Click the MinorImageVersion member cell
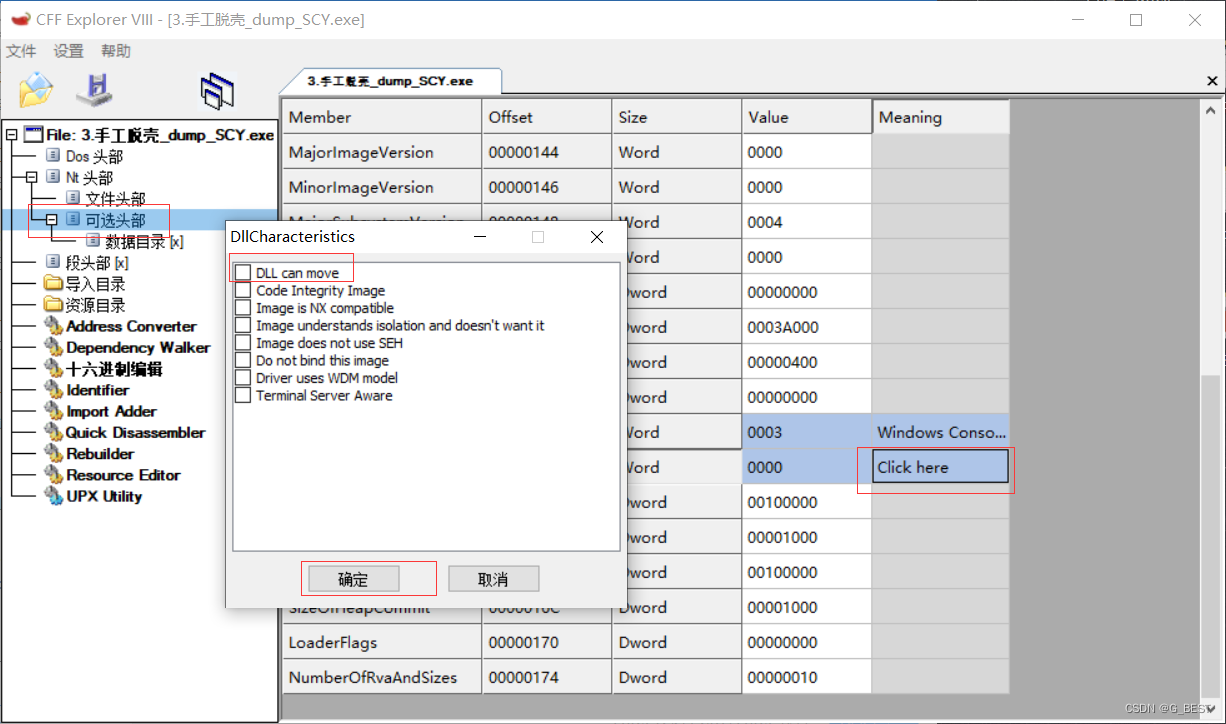Viewport: 1226px width, 724px height. pos(381,187)
